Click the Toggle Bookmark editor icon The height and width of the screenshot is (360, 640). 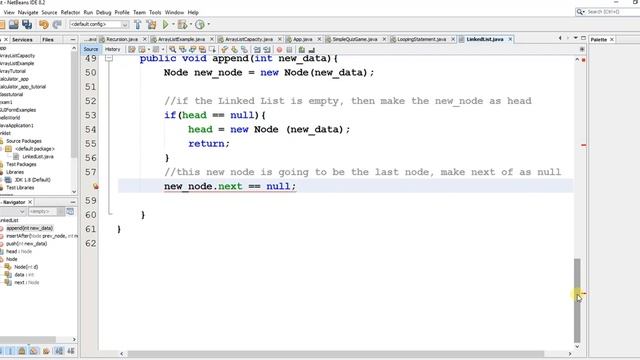(244, 49)
